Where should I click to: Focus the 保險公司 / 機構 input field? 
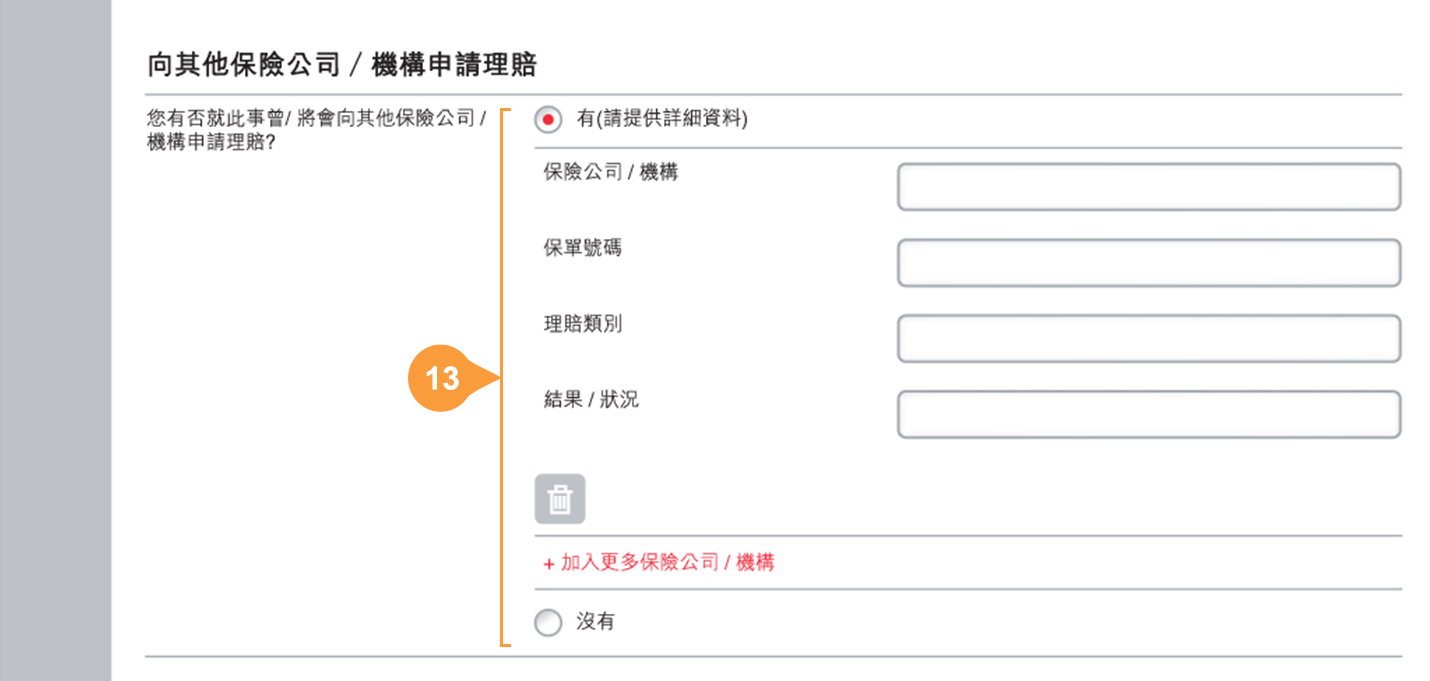[x=1149, y=187]
